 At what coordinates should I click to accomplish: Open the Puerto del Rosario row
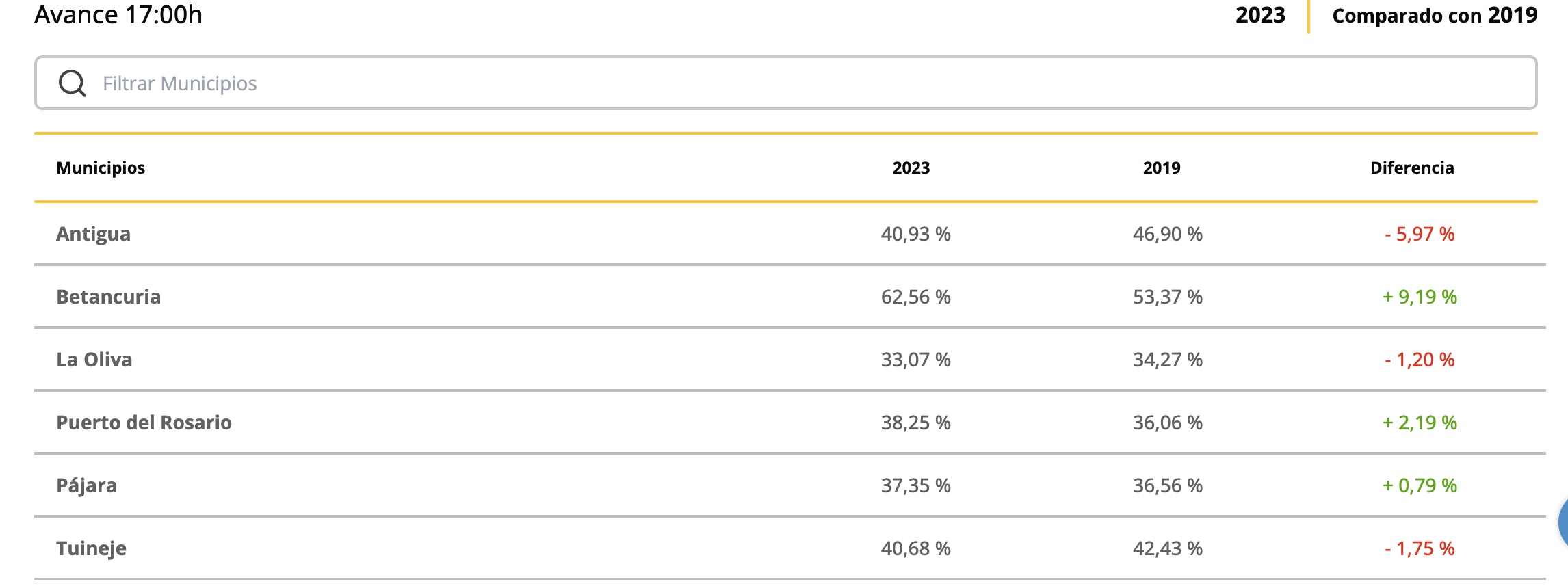[x=789, y=423]
